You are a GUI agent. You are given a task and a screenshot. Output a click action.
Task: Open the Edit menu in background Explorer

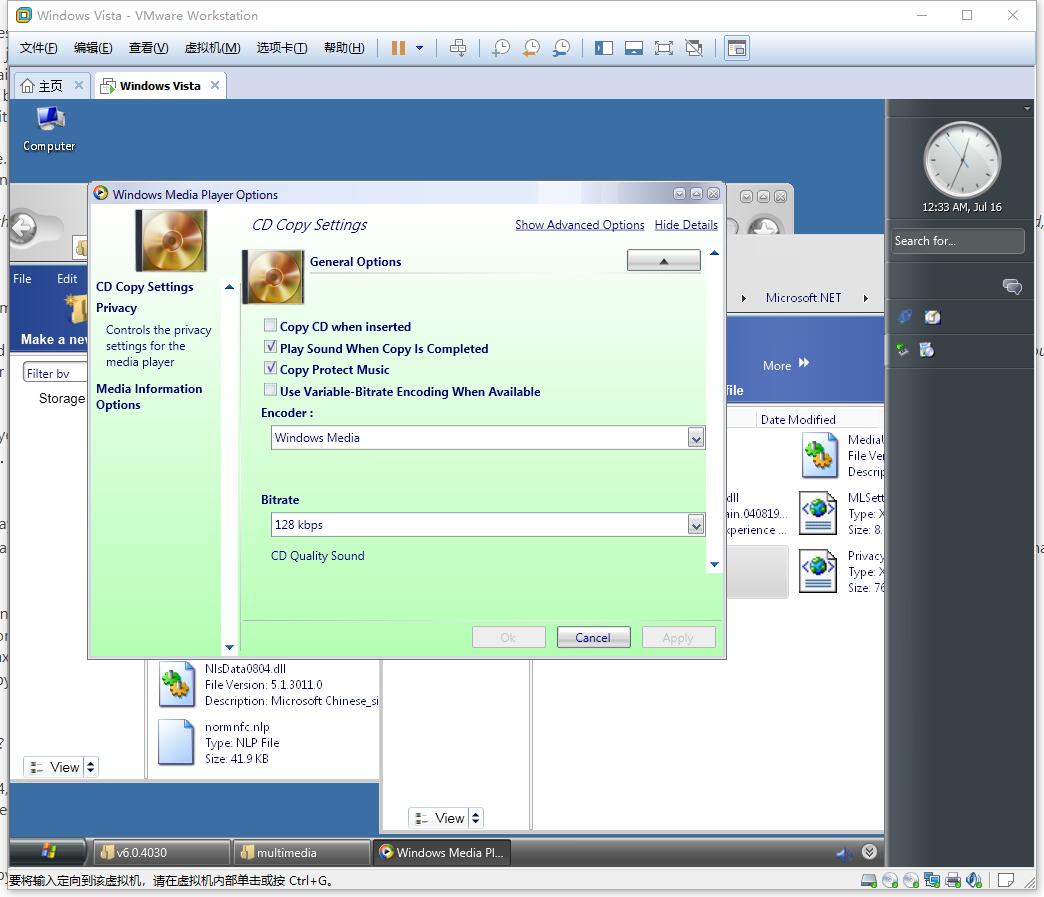coord(67,279)
